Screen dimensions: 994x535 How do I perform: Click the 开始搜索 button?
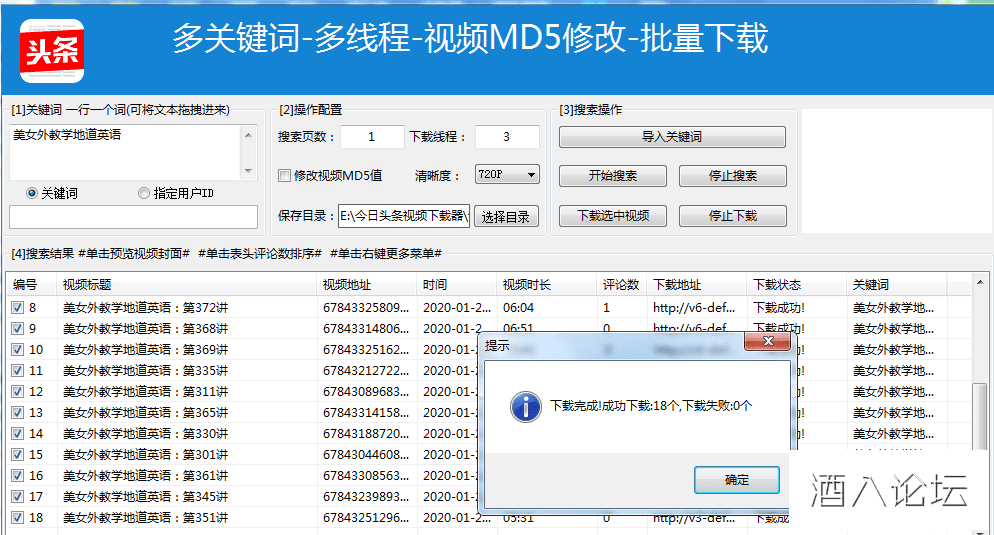click(612, 176)
